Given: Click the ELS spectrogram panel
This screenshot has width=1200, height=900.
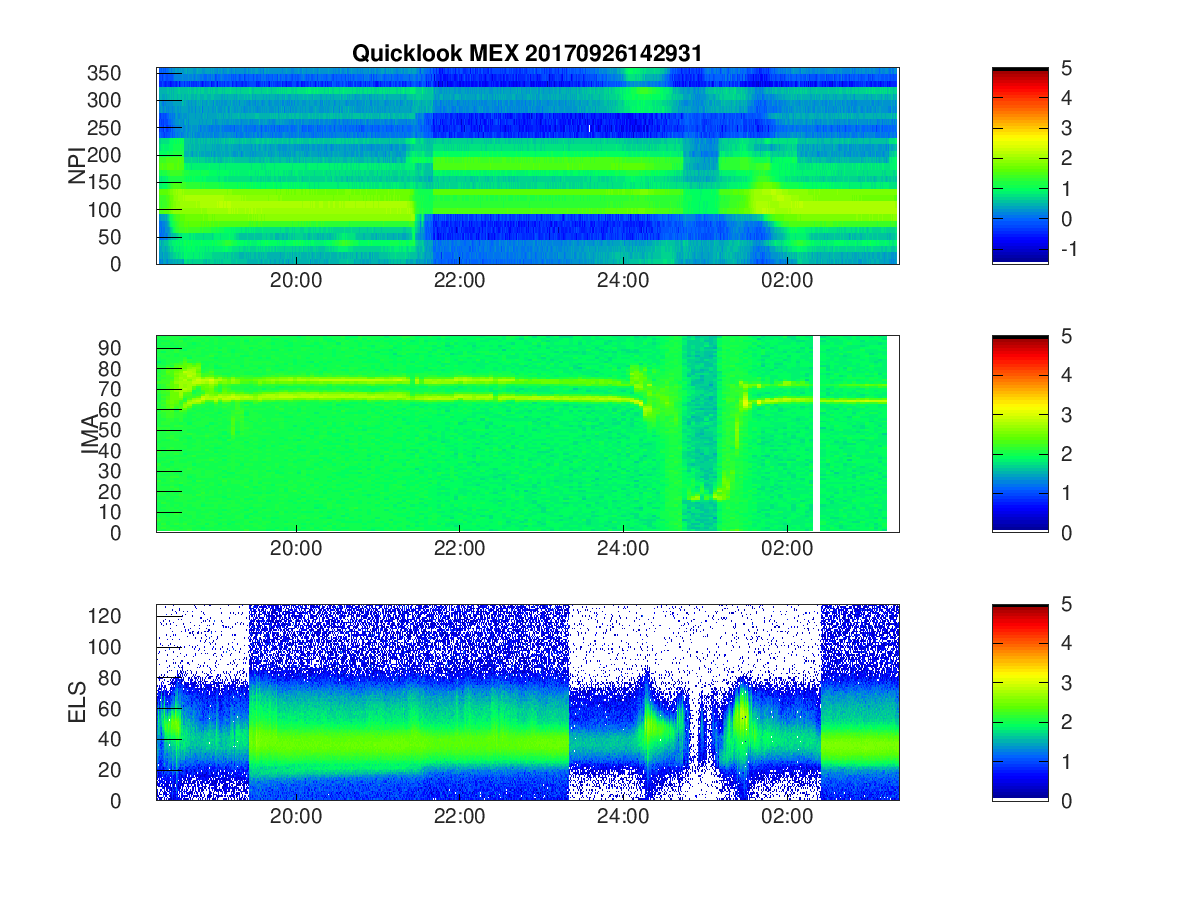Looking at the screenshot, I should click(528, 702).
